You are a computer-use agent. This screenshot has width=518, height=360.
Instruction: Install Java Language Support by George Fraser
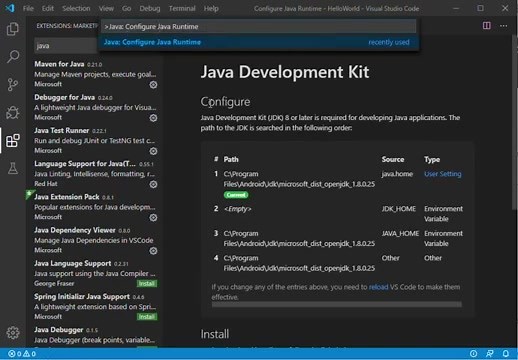tap(147, 284)
